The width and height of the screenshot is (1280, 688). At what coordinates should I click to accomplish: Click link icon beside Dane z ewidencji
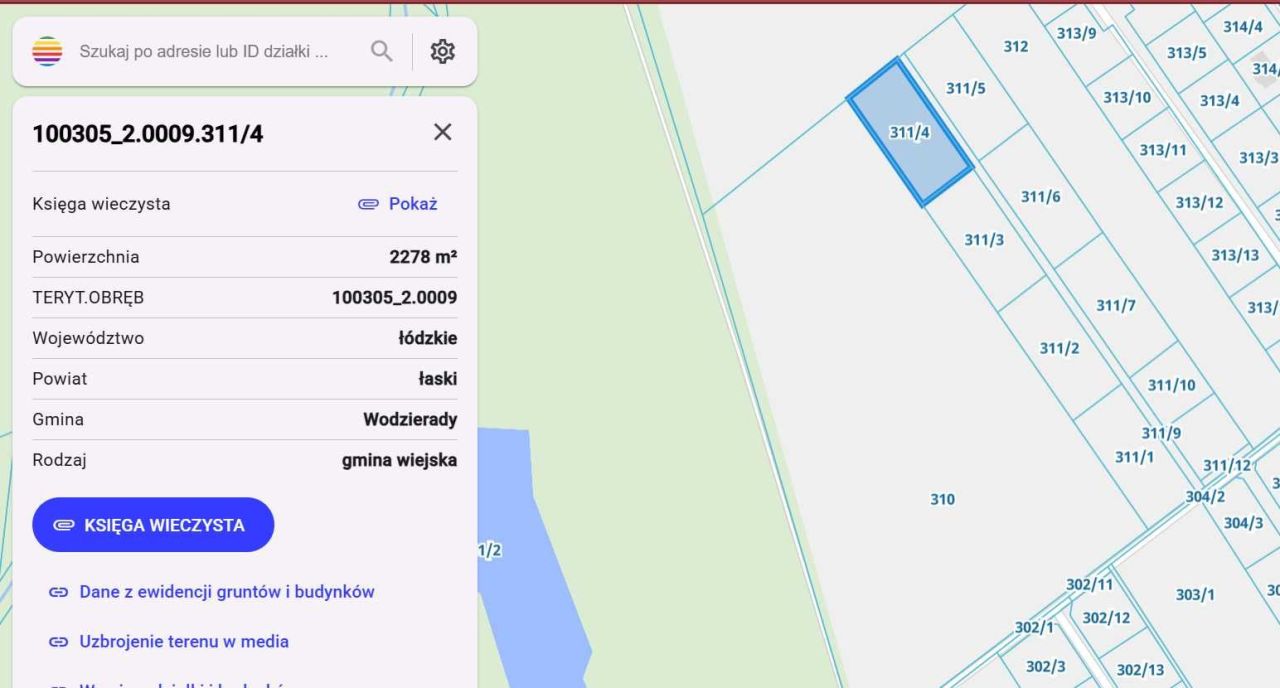pyautogui.click(x=58, y=593)
